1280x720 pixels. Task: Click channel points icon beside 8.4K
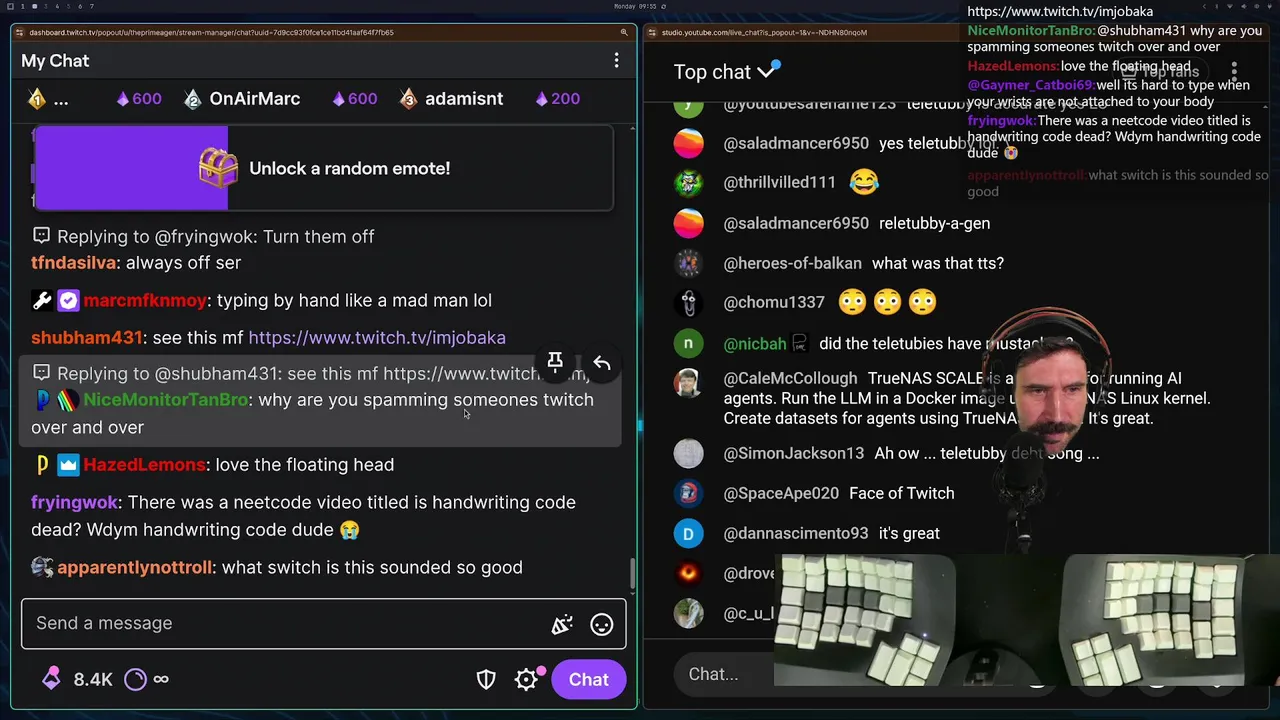tap(51, 679)
